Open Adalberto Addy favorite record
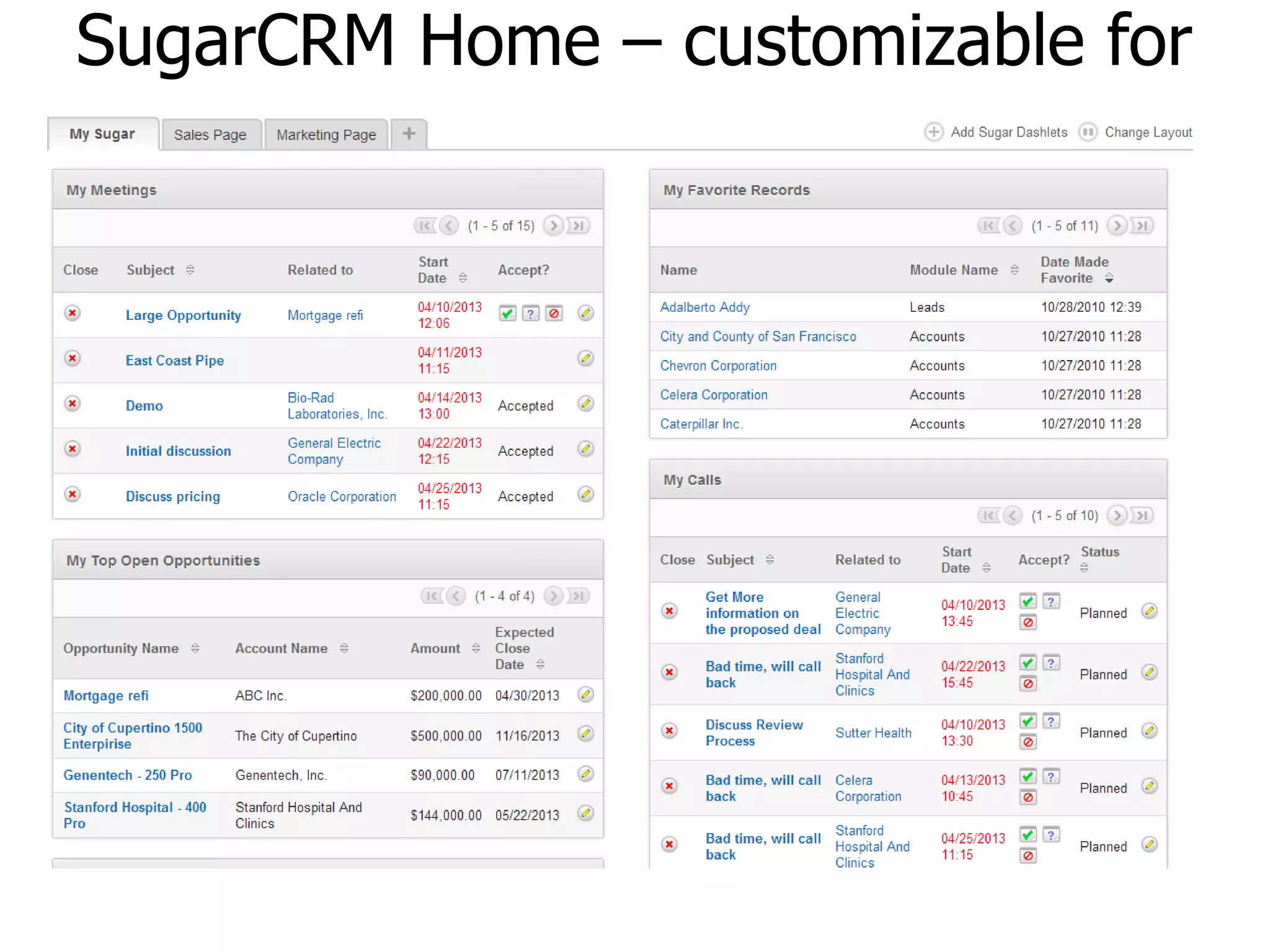This screenshot has width=1270, height=952. 705,307
